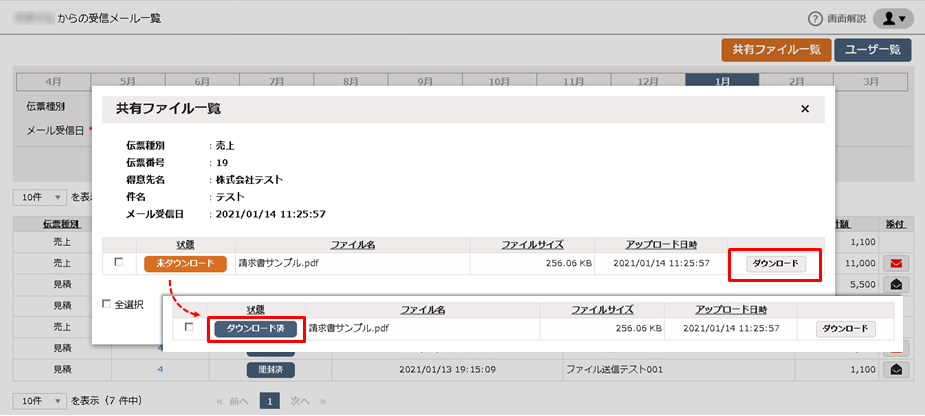Open the 画面解説 help icon
Image resolution: width=925 pixels, height=416 pixels.
point(815,19)
